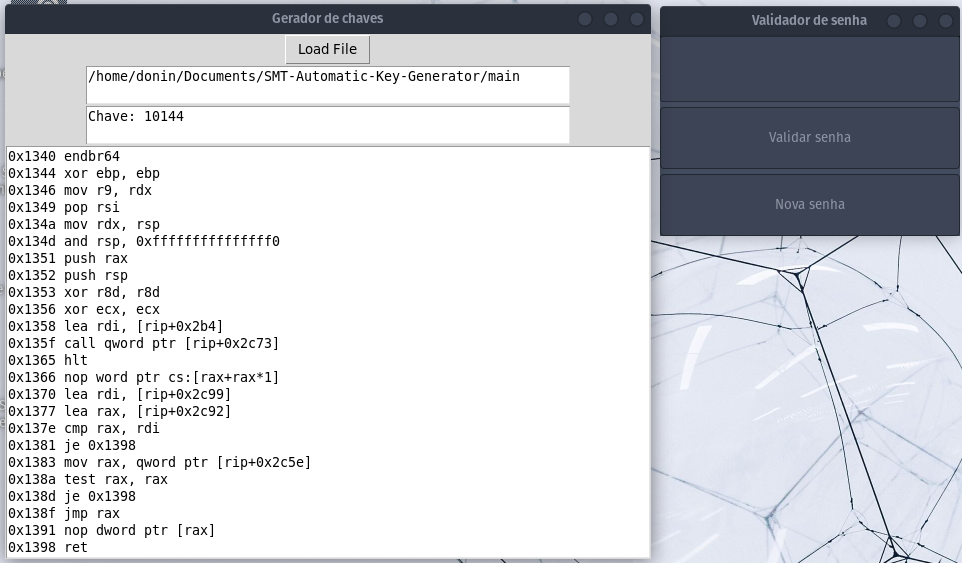Minimize the Gerador de chaves window

(x=585, y=19)
